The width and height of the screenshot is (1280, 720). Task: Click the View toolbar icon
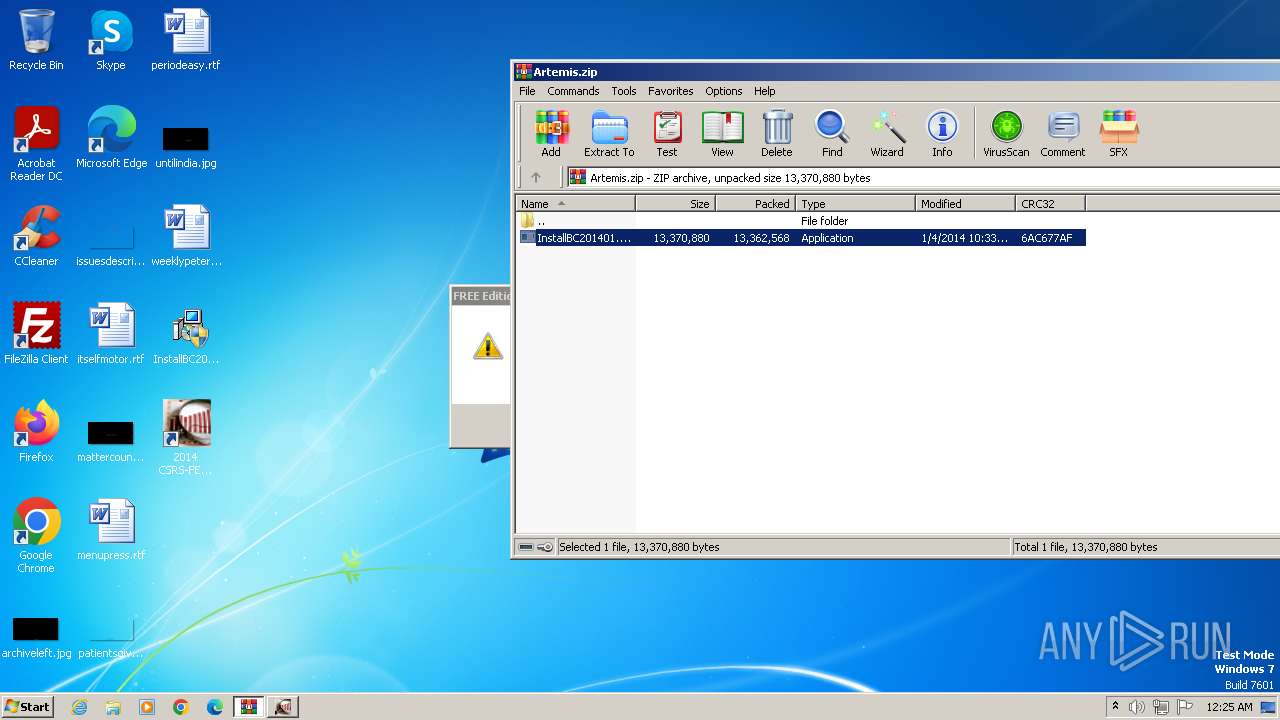coord(722,133)
